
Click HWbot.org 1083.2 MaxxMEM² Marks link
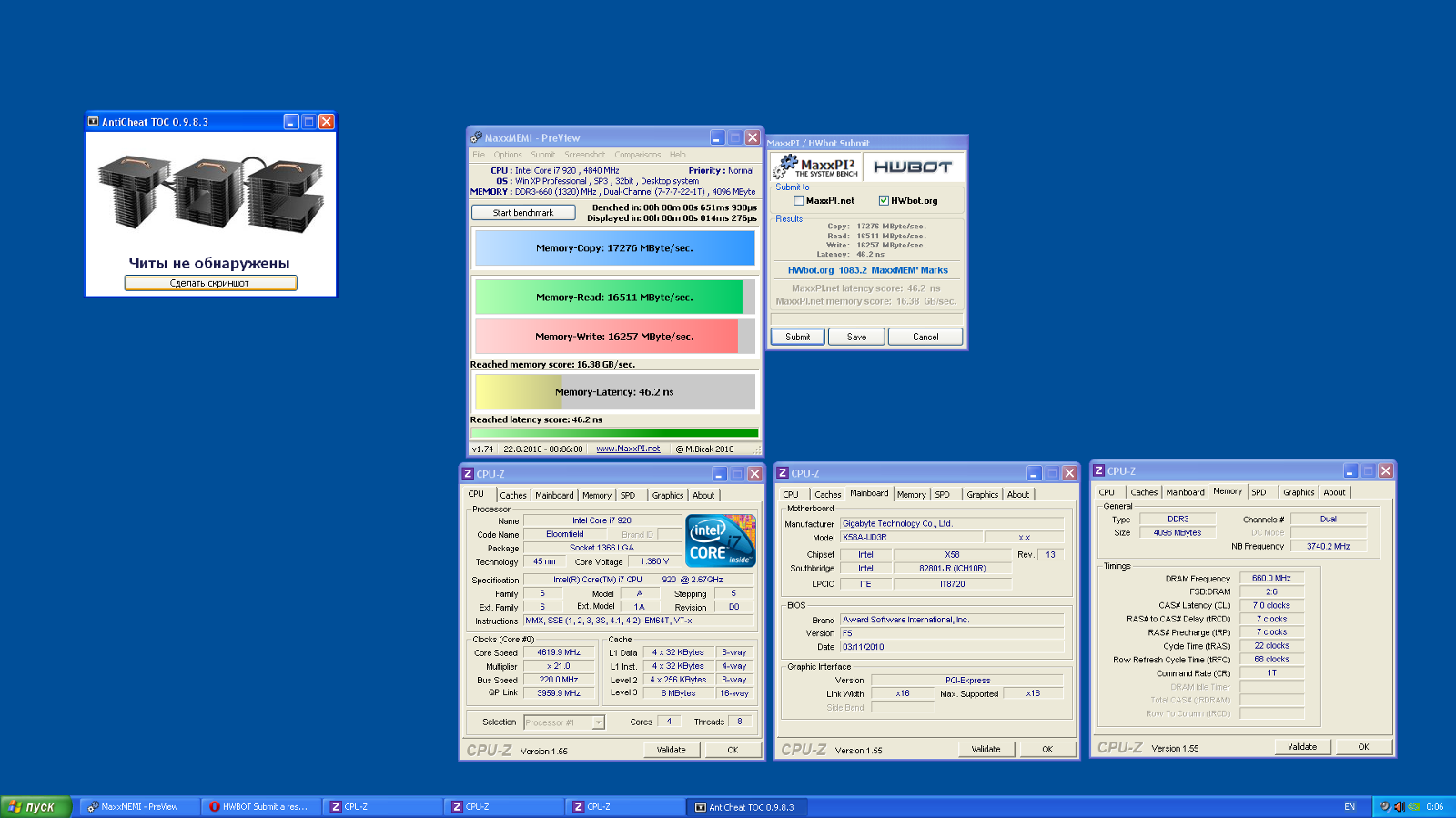(867, 270)
